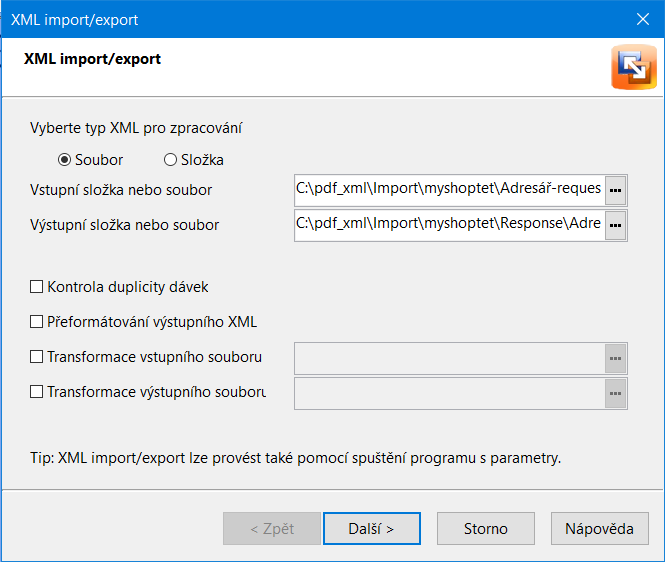The height and width of the screenshot is (562, 665).
Task: Click ellipsis button for output transformation file
Action: coord(615,393)
